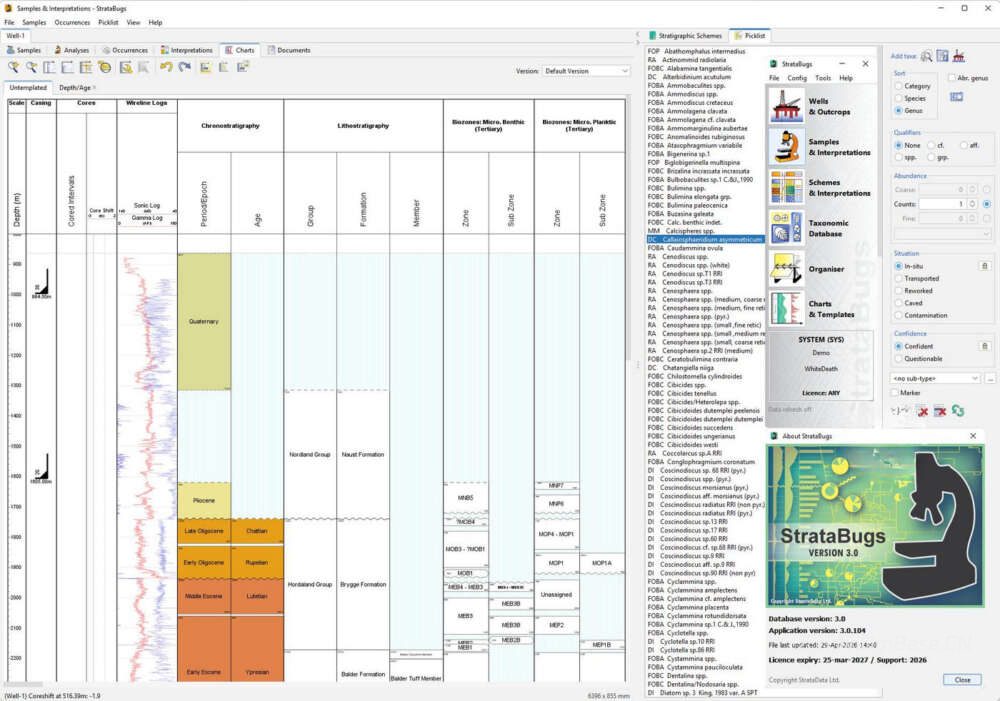Click the save chart icon in toolbar
The width and height of the screenshot is (1000, 701).
pyautogui.click(x=205, y=67)
